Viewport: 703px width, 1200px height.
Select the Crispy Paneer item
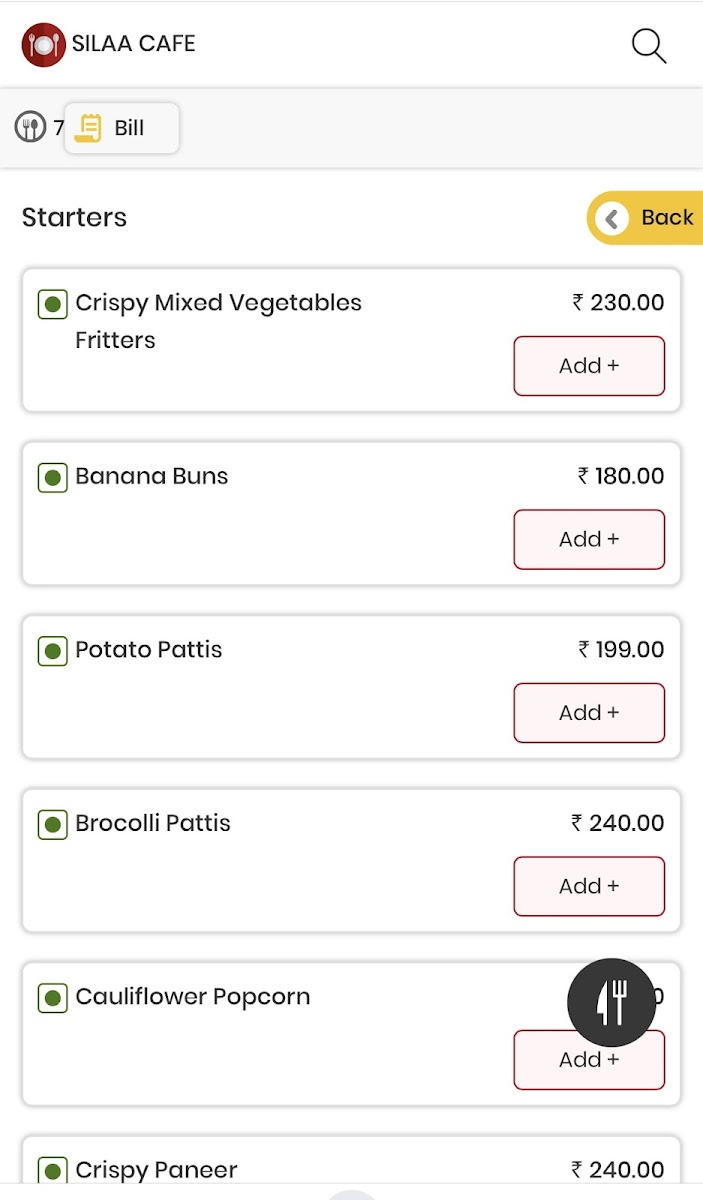click(156, 1170)
